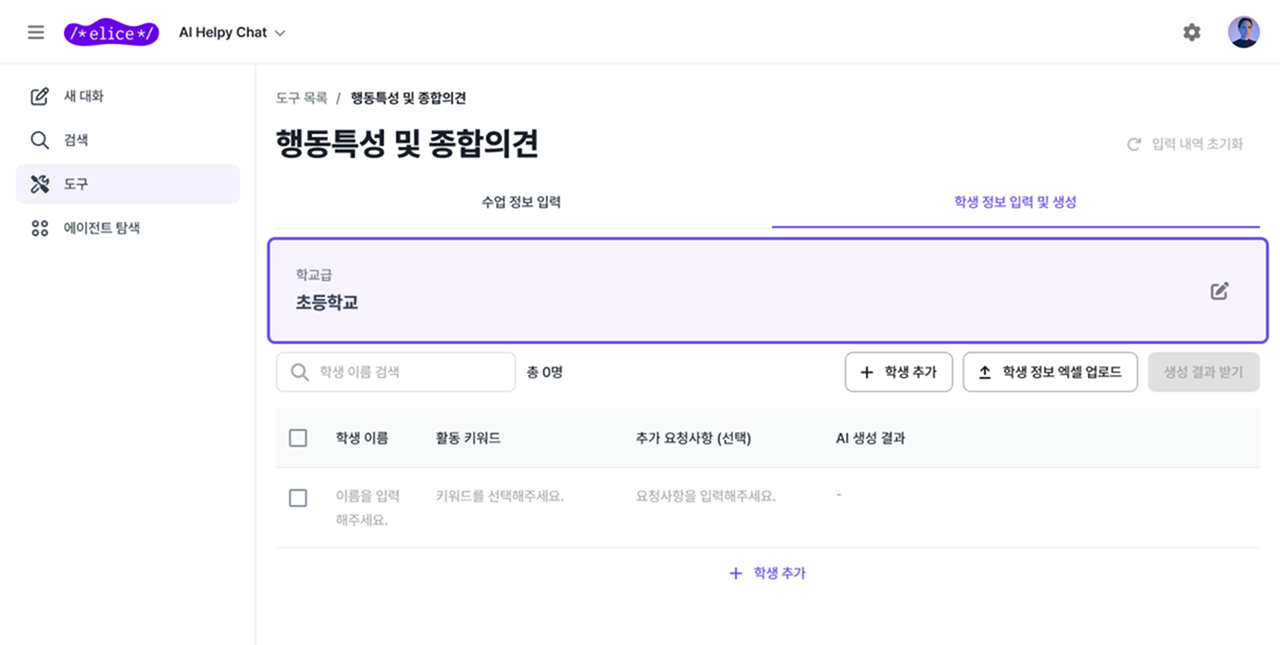Click the Elice logo
The height and width of the screenshot is (645, 1280).
[111, 31]
